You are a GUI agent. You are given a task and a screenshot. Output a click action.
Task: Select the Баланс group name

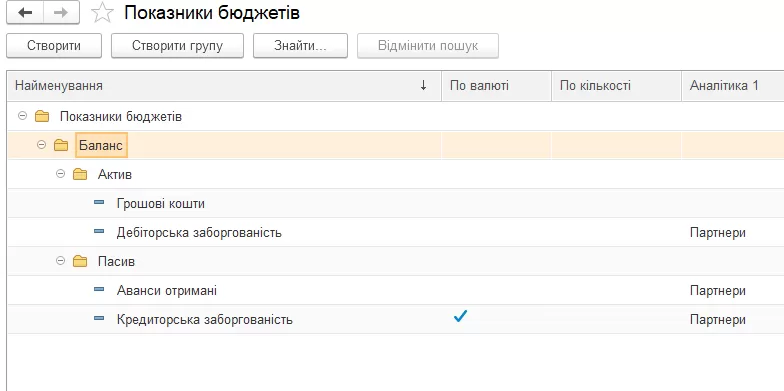pos(101,146)
